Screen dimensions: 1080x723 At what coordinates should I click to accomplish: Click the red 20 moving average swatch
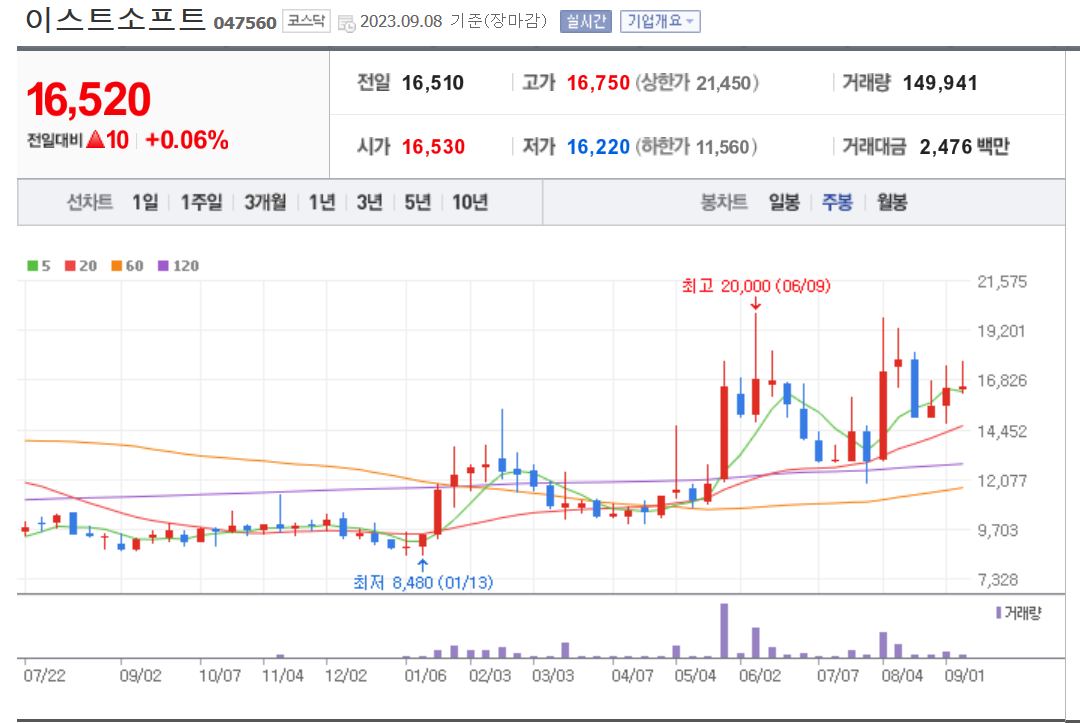[x=70, y=266]
